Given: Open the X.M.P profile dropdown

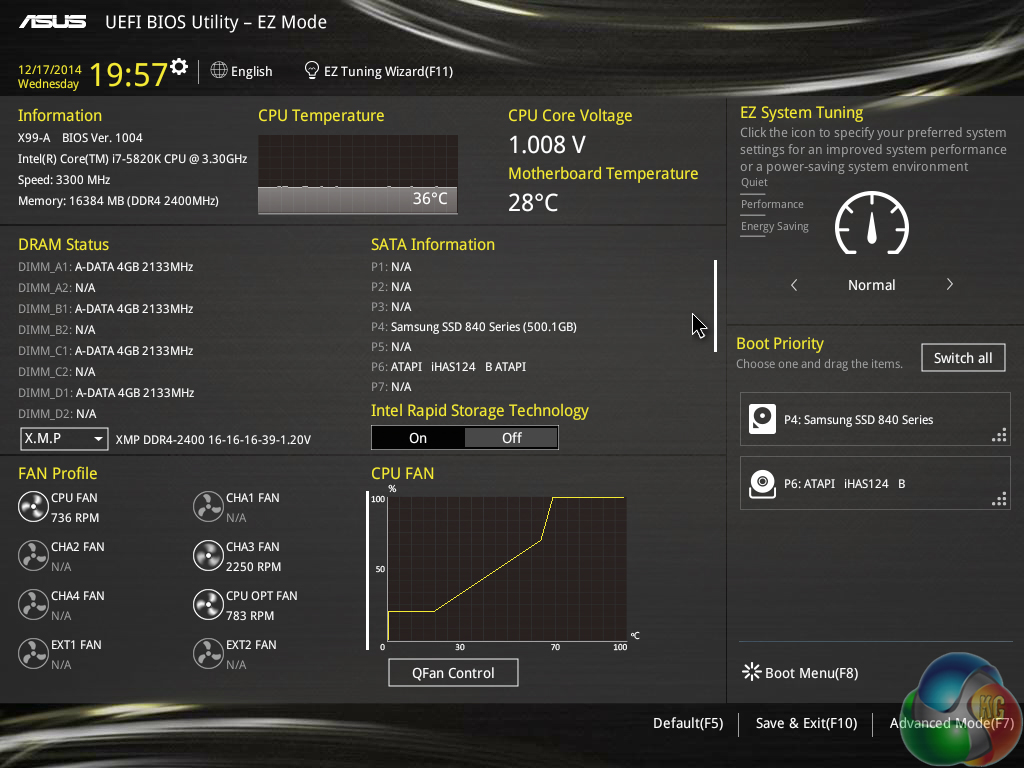Looking at the screenshot, I should click(64, 439).
